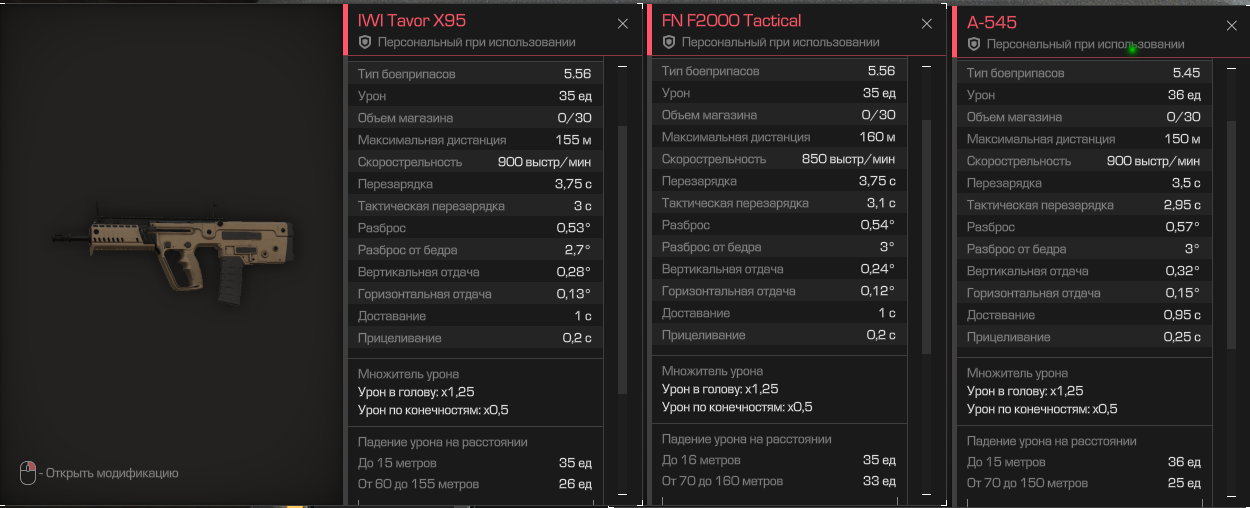Select A-545 Максимальная дистанция 150 м row
The image size is (1250, 508).
coord(1085,139)
